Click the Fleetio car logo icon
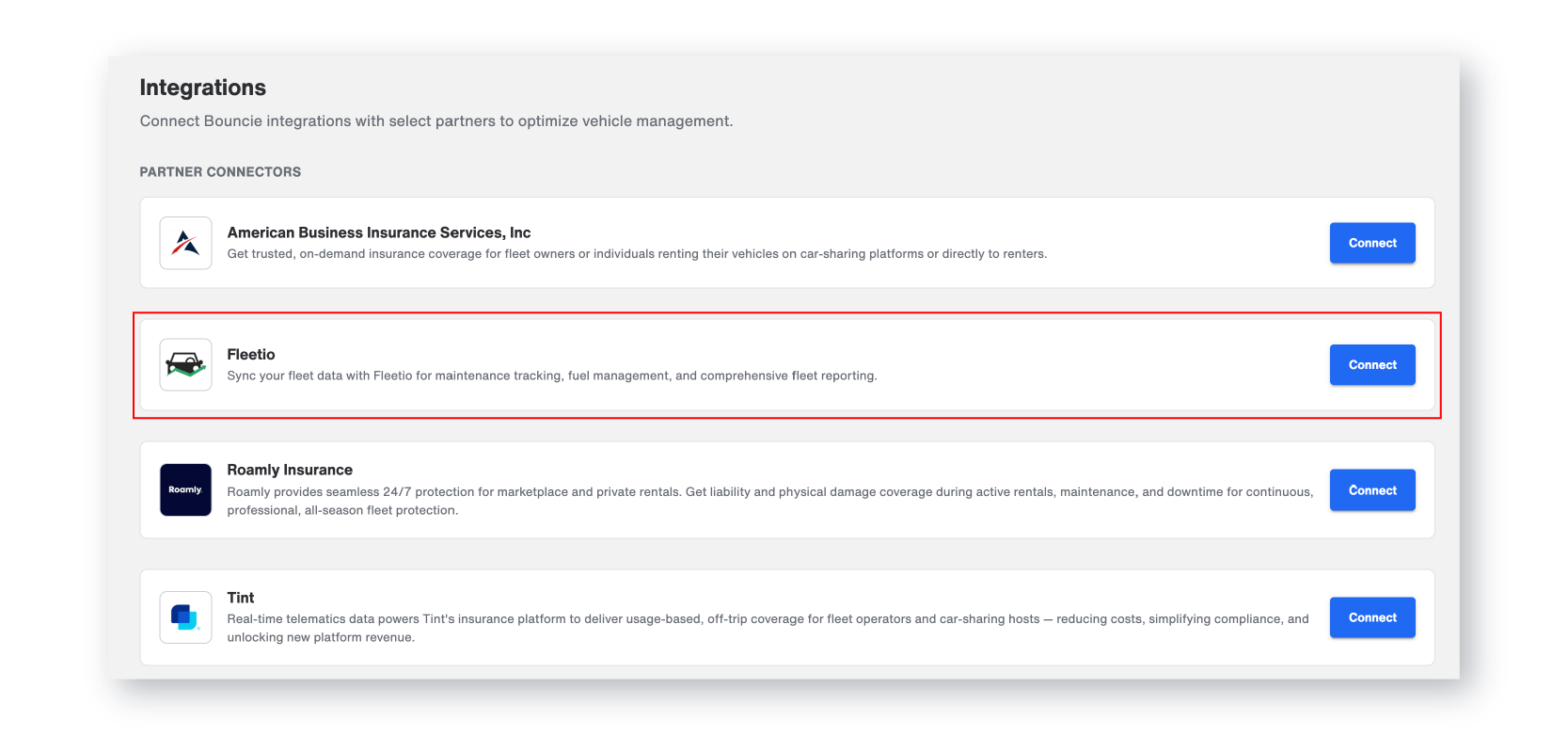The image size is (1568, 736). pos(185,364)
